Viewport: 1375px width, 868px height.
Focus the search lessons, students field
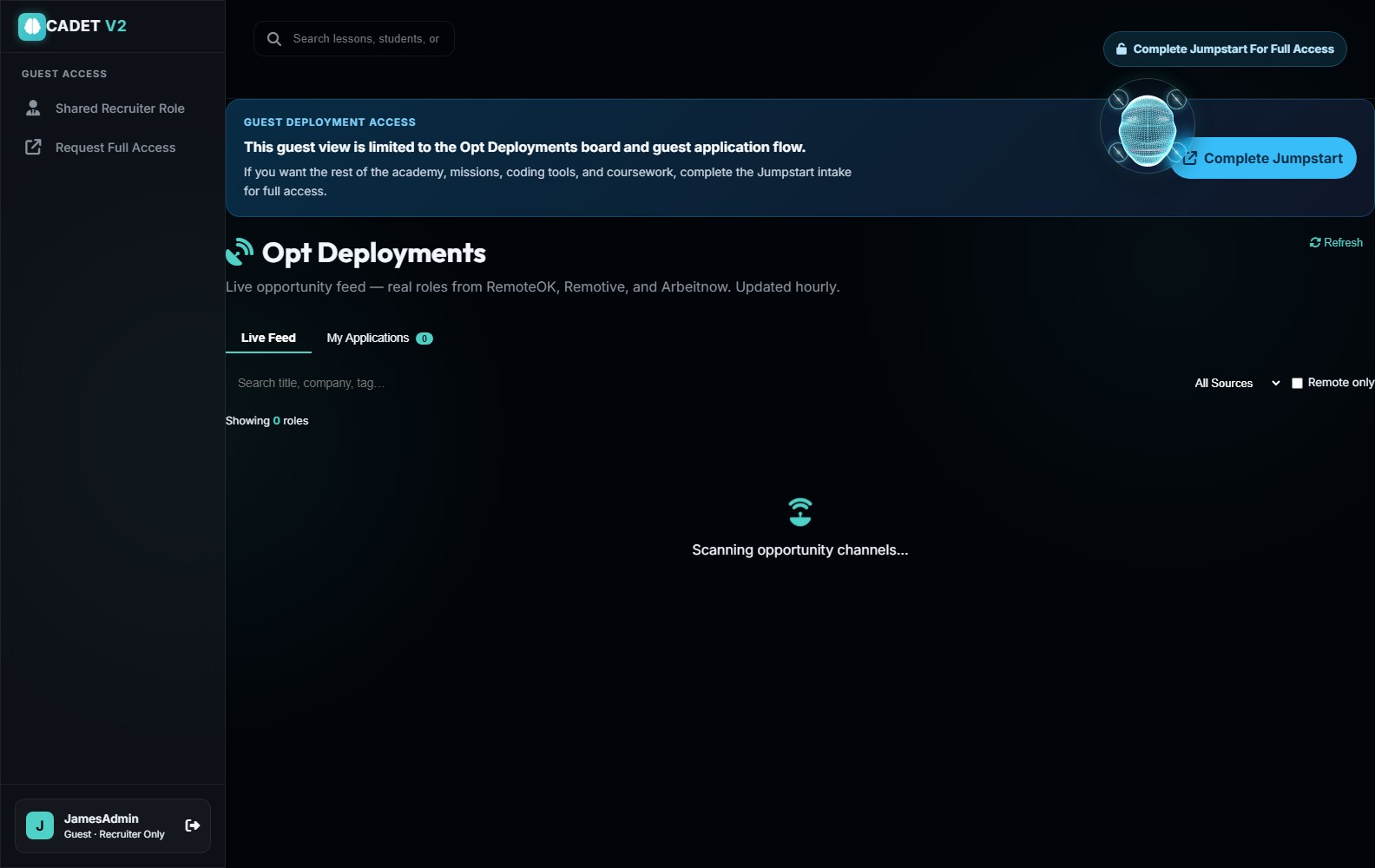tap(354, 39)
